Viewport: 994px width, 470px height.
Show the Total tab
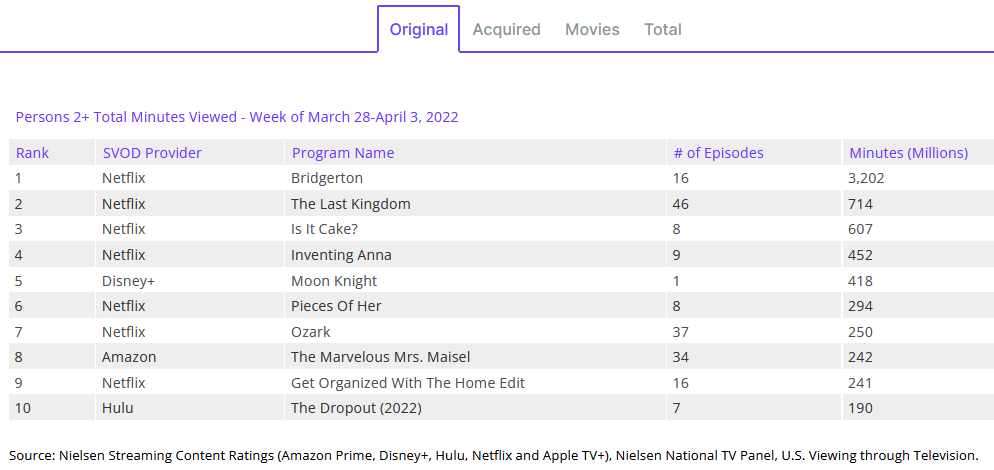(662, 29)
